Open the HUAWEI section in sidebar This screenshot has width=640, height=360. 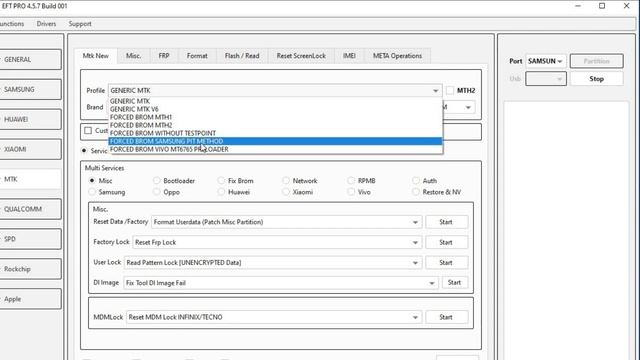pos(30,119)
